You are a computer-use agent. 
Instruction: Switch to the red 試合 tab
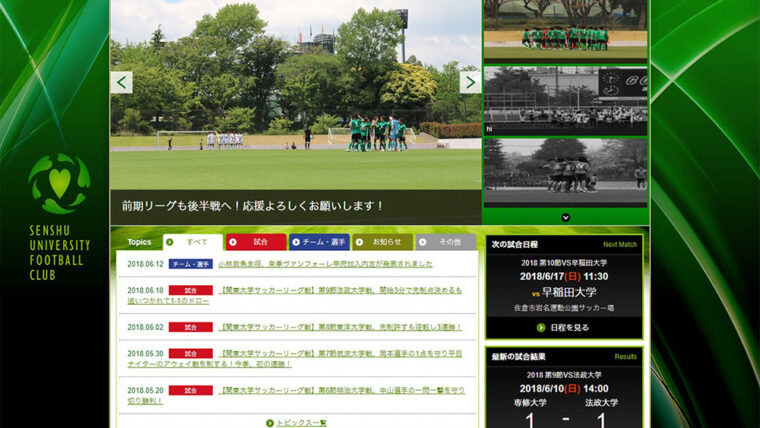pyautogui.click(x=256, y=242)
